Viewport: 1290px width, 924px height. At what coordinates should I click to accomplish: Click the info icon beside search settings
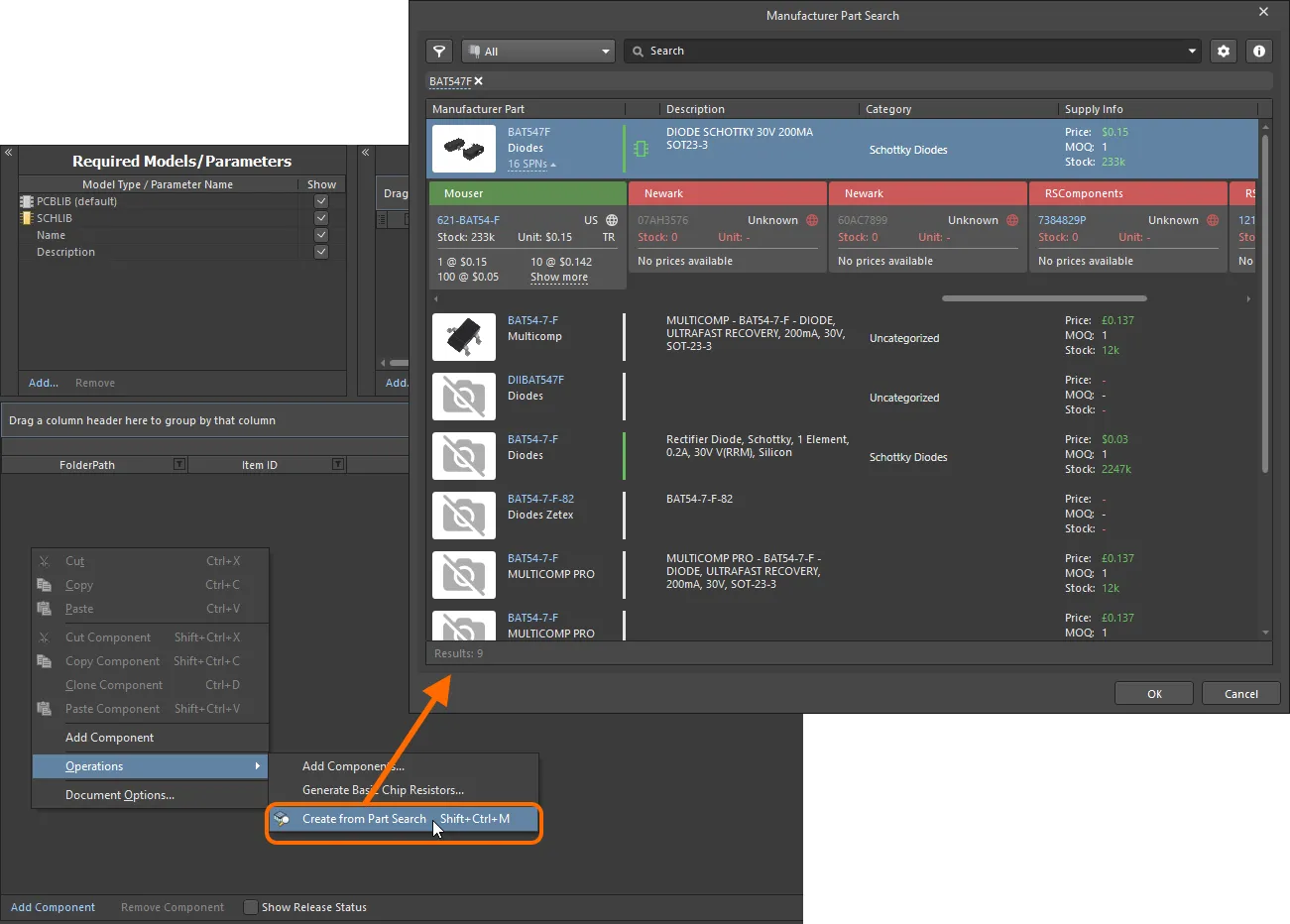pyautogui.click(x=1258, y=51)
